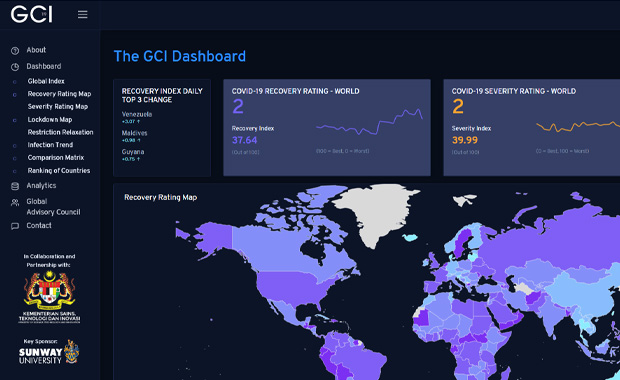Click the orange severity index trend line

(x=578, y=127)
